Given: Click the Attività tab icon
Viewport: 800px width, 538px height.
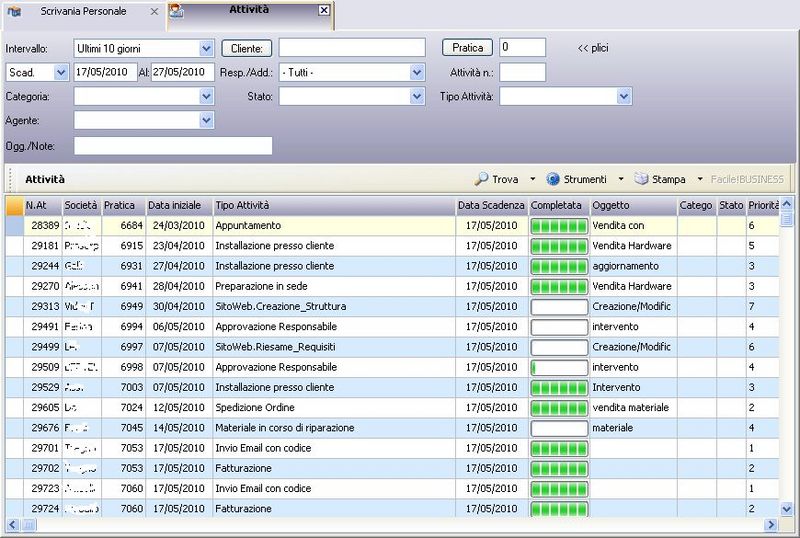Looking at the screenshot, I should [x=177, y=11].
